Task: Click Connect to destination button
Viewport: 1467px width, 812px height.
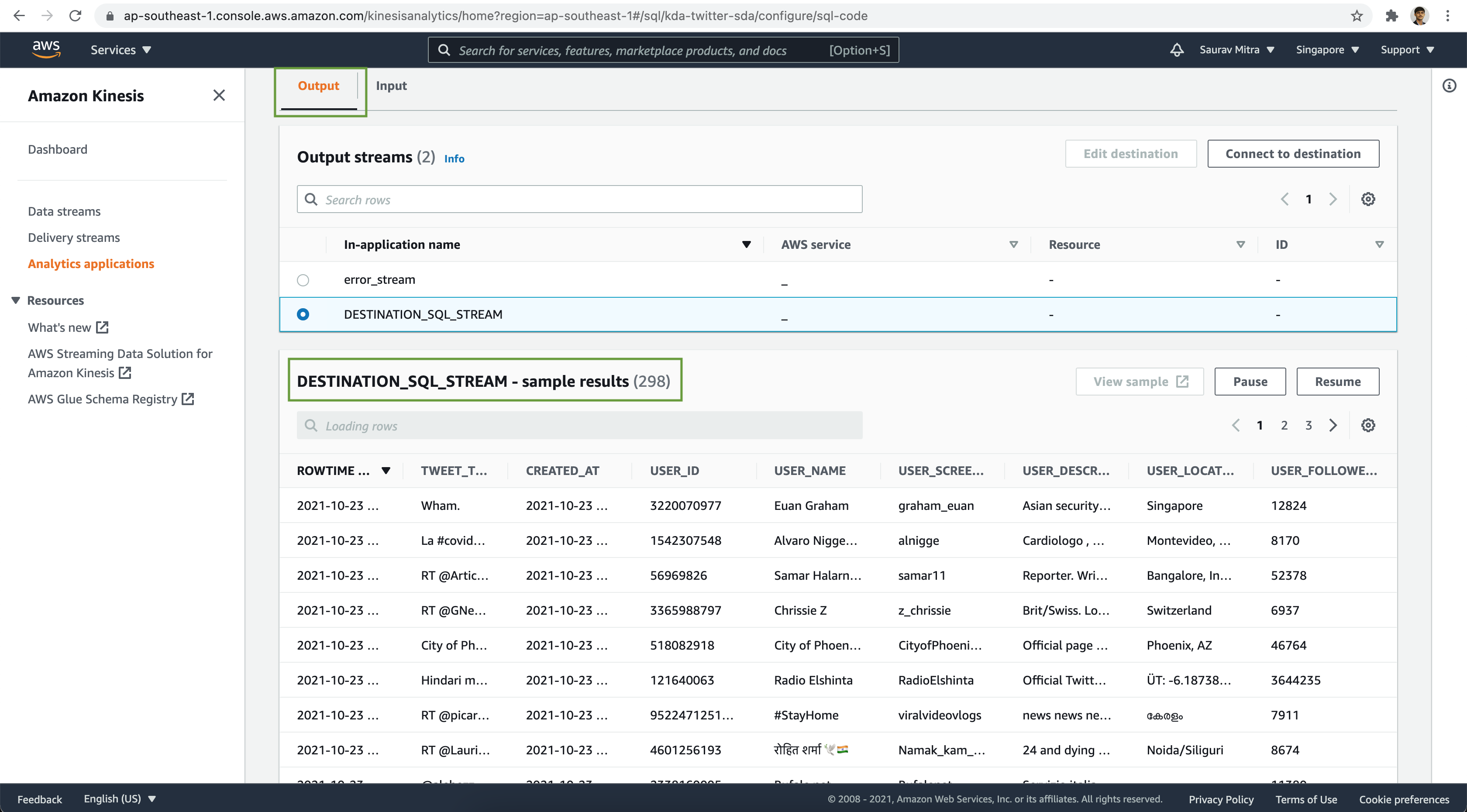Action: (x=1293, y=154)
